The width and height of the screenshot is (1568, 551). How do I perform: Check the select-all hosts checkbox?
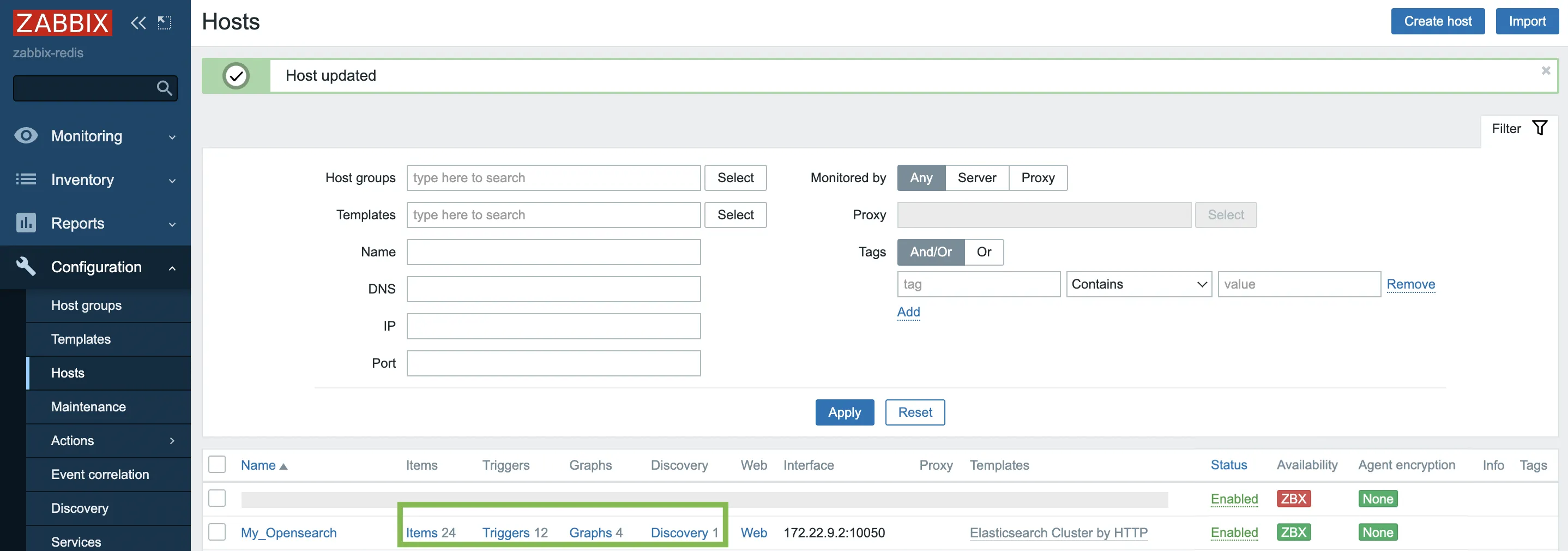[216, 465]
